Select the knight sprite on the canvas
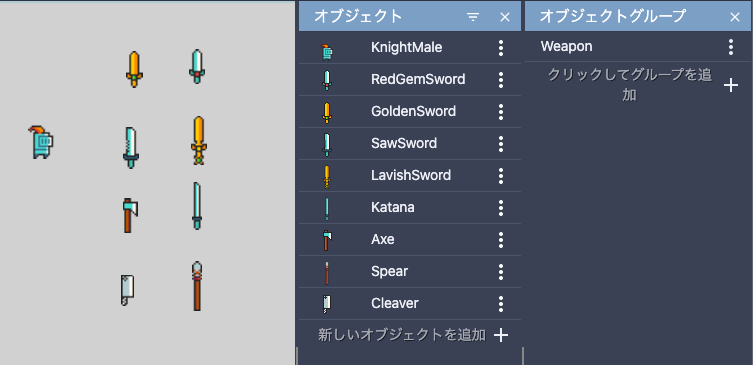 [40, 142]
